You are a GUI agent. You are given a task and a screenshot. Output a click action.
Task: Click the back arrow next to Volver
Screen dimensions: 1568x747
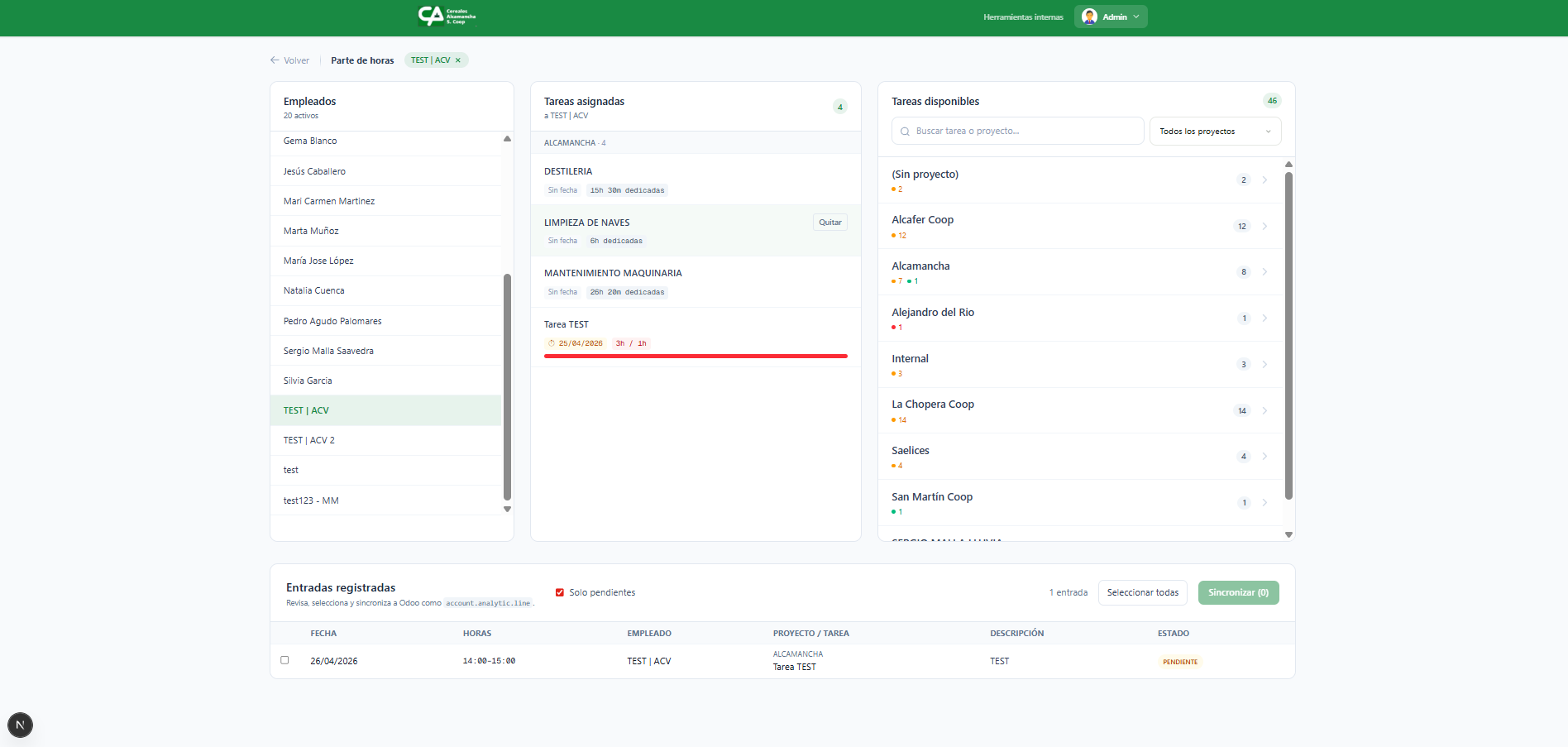[275, 60]
